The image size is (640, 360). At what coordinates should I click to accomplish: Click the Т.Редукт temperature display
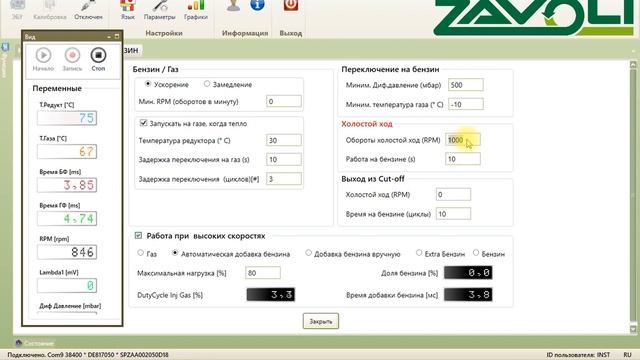(x=67, y=118)
